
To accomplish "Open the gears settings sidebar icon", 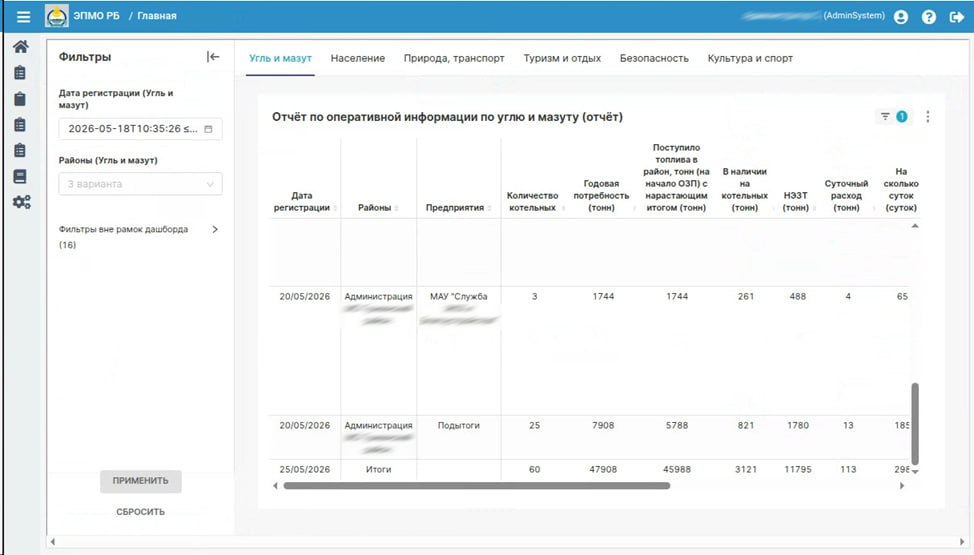I will tap(22, 202).
